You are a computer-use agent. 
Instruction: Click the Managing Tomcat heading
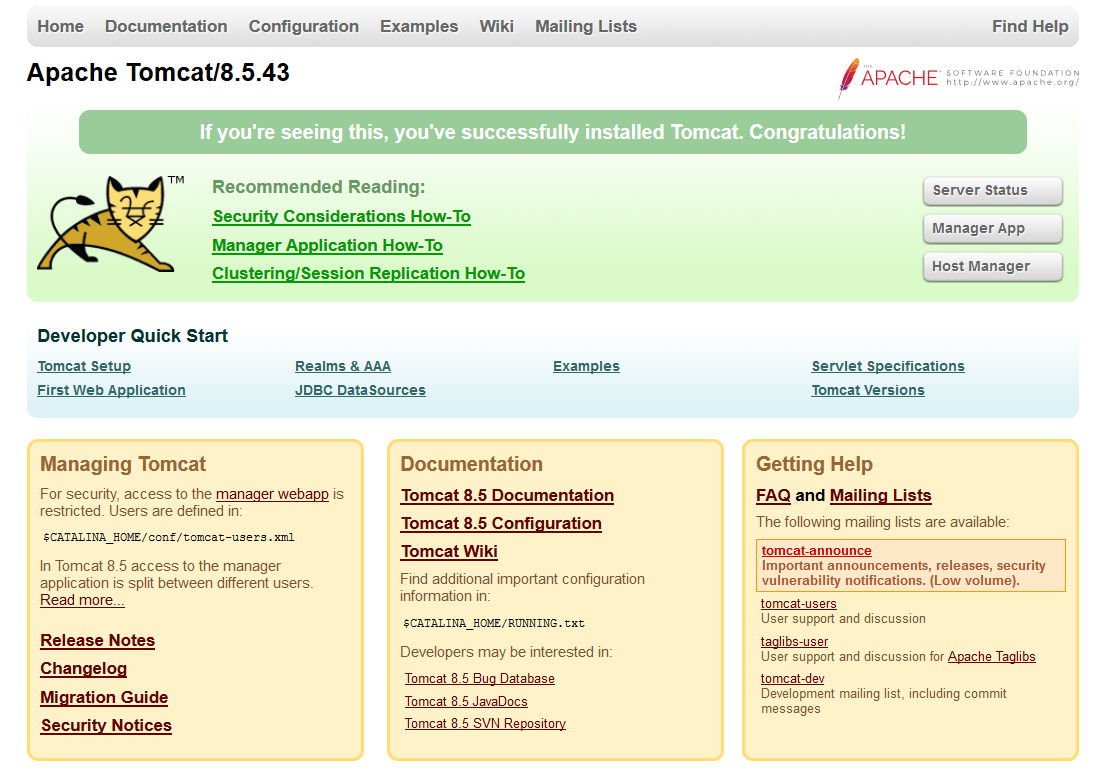tap(123, 464)
